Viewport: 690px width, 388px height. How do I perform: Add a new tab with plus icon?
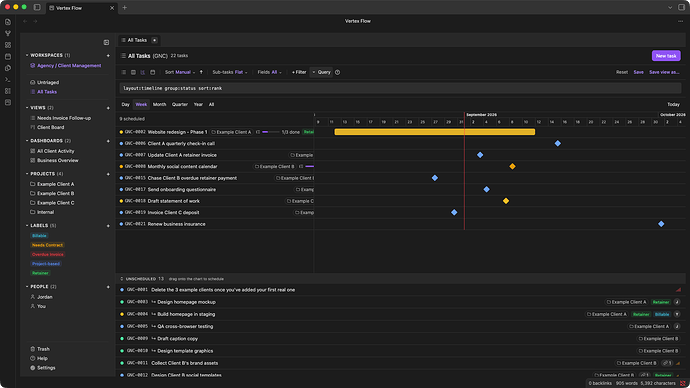click(x=125, y=7)
